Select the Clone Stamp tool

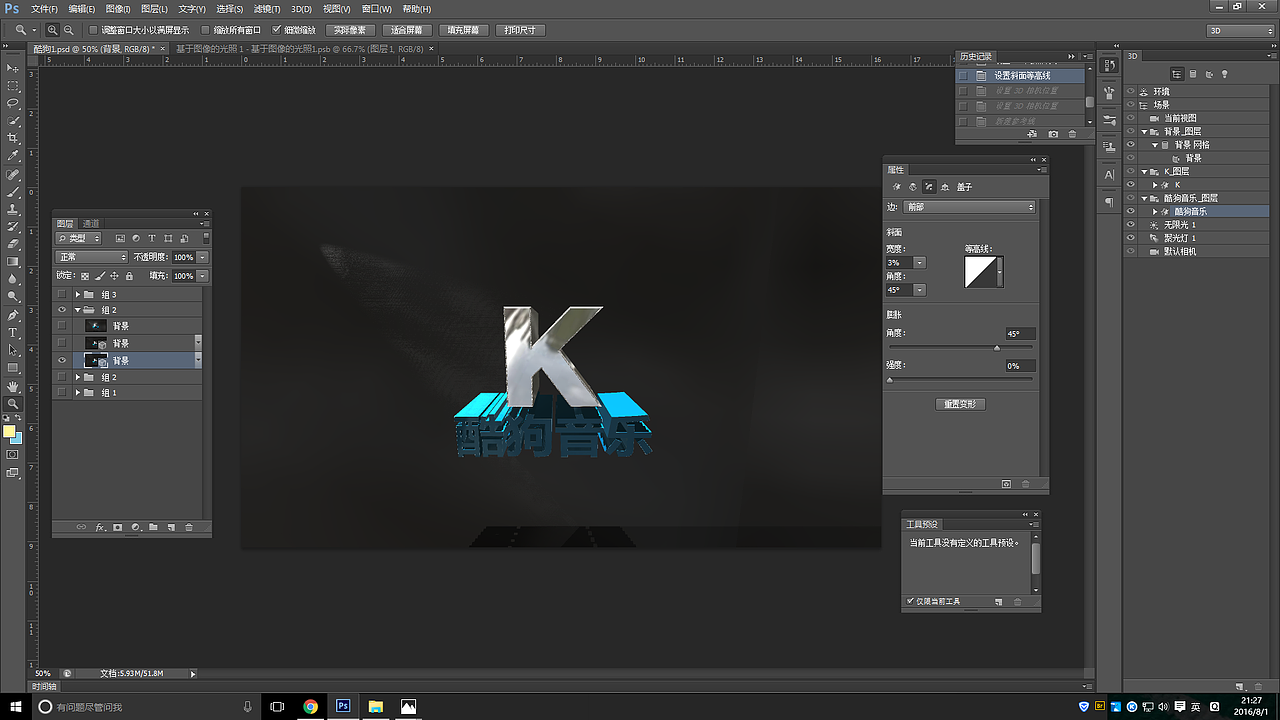pyautogui.click(x=13, y=209)
